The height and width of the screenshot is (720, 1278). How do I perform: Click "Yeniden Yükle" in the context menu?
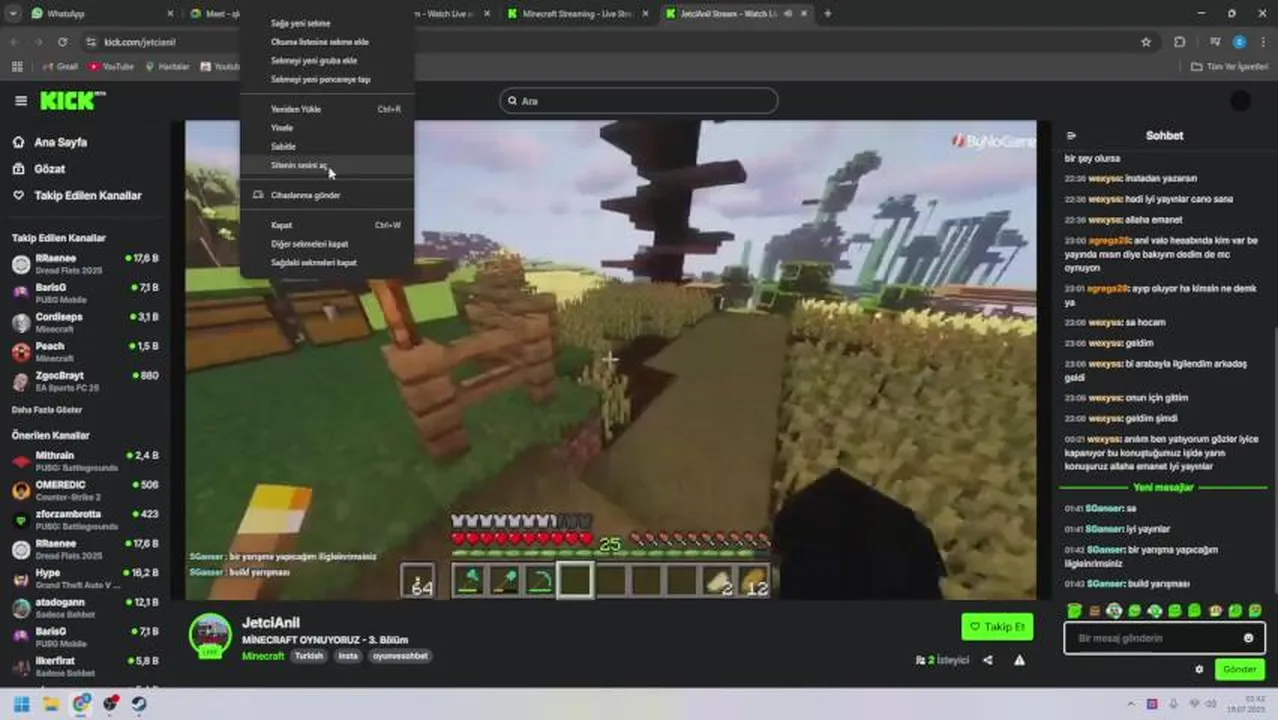[x=327, y=109]
